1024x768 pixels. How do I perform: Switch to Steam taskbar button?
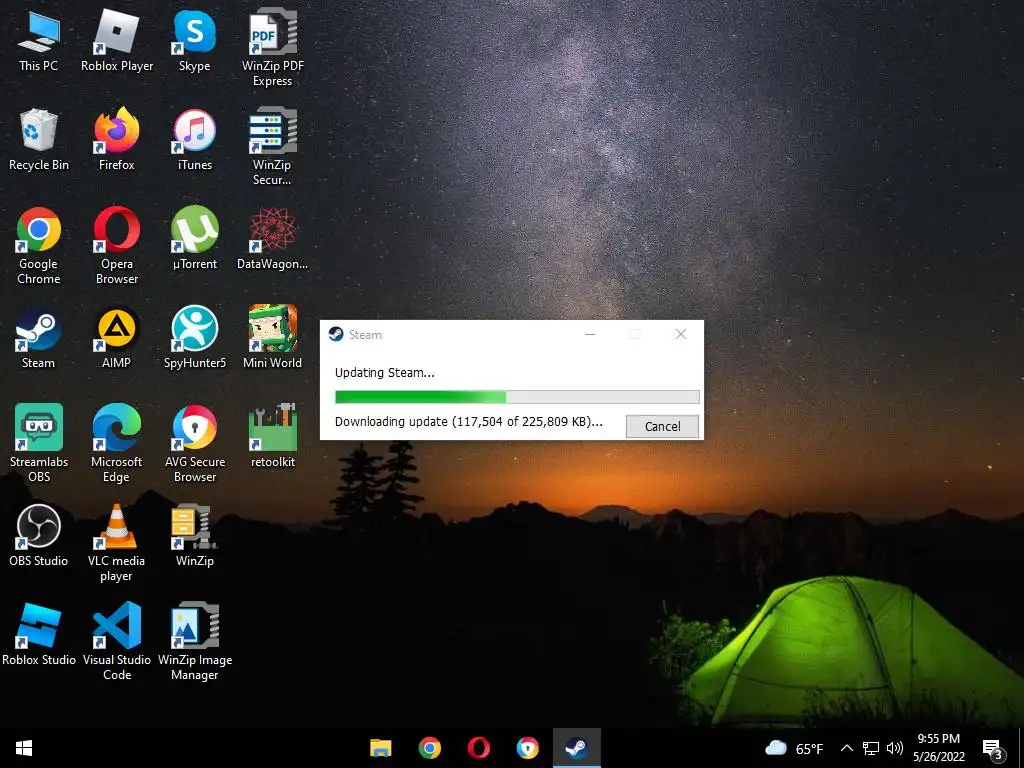[x=577, y=748]
